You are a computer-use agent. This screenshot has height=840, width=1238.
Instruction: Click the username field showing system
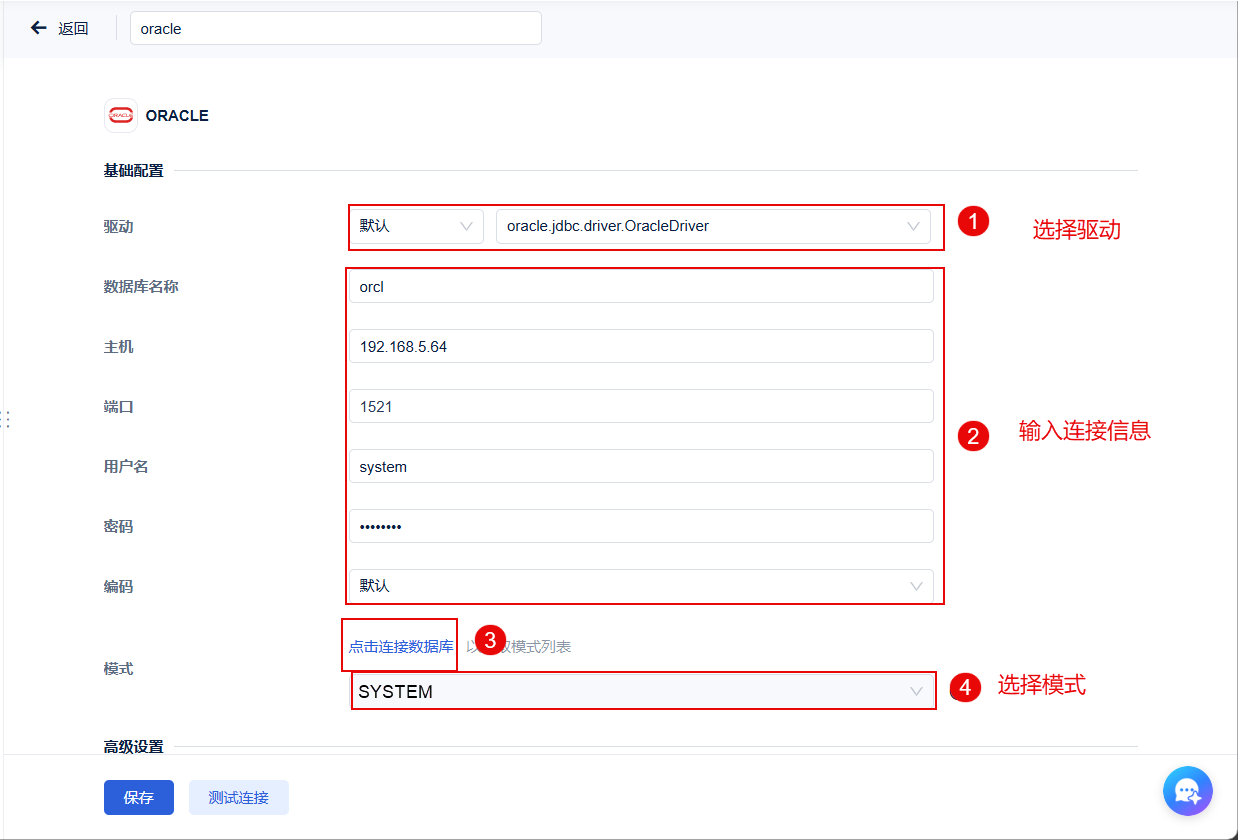coord(641,466)
